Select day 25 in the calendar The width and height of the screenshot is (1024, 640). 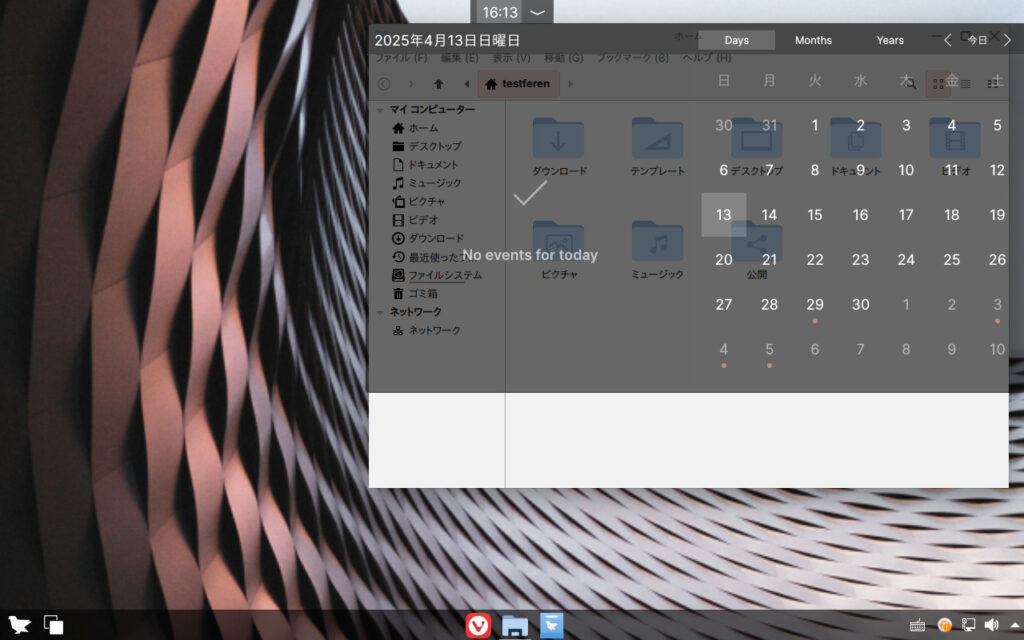952,260
